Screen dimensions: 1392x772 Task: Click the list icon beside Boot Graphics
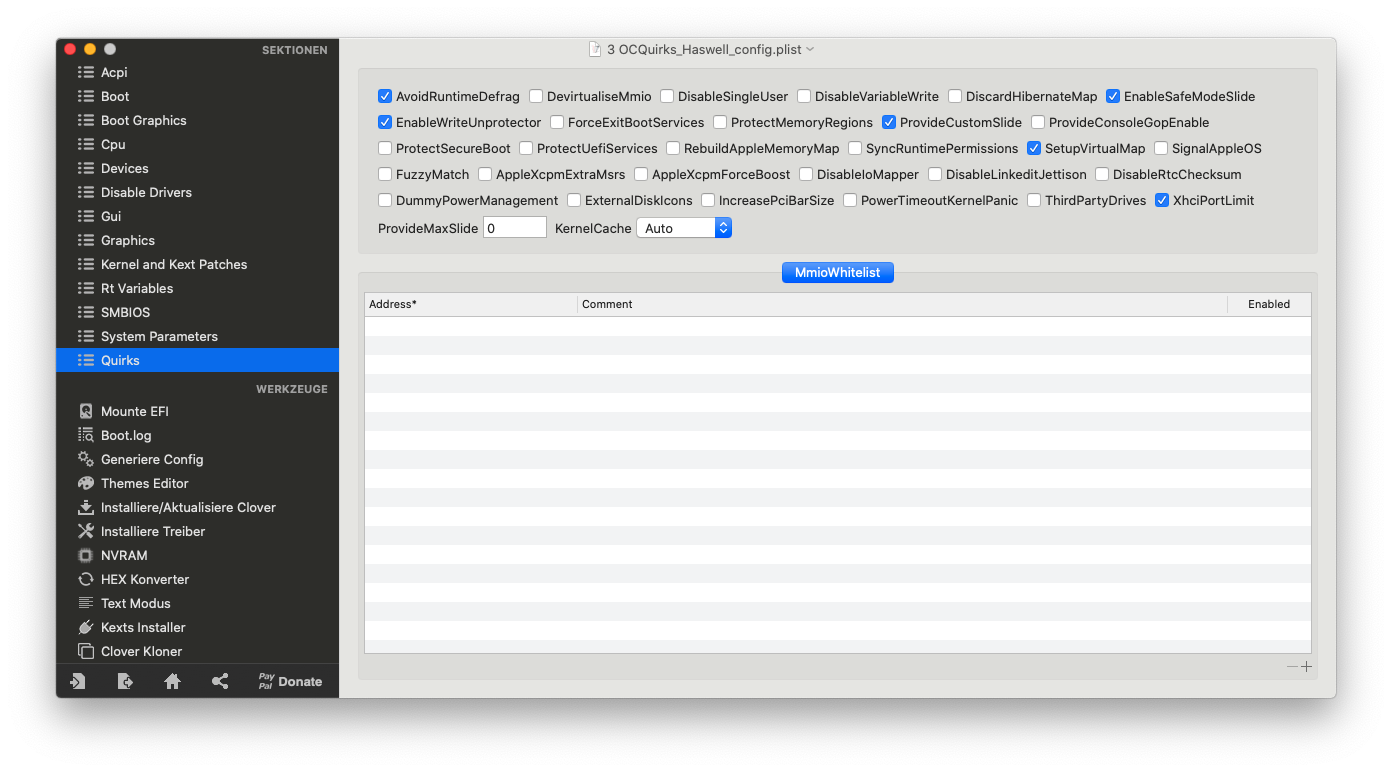point(86,120)
